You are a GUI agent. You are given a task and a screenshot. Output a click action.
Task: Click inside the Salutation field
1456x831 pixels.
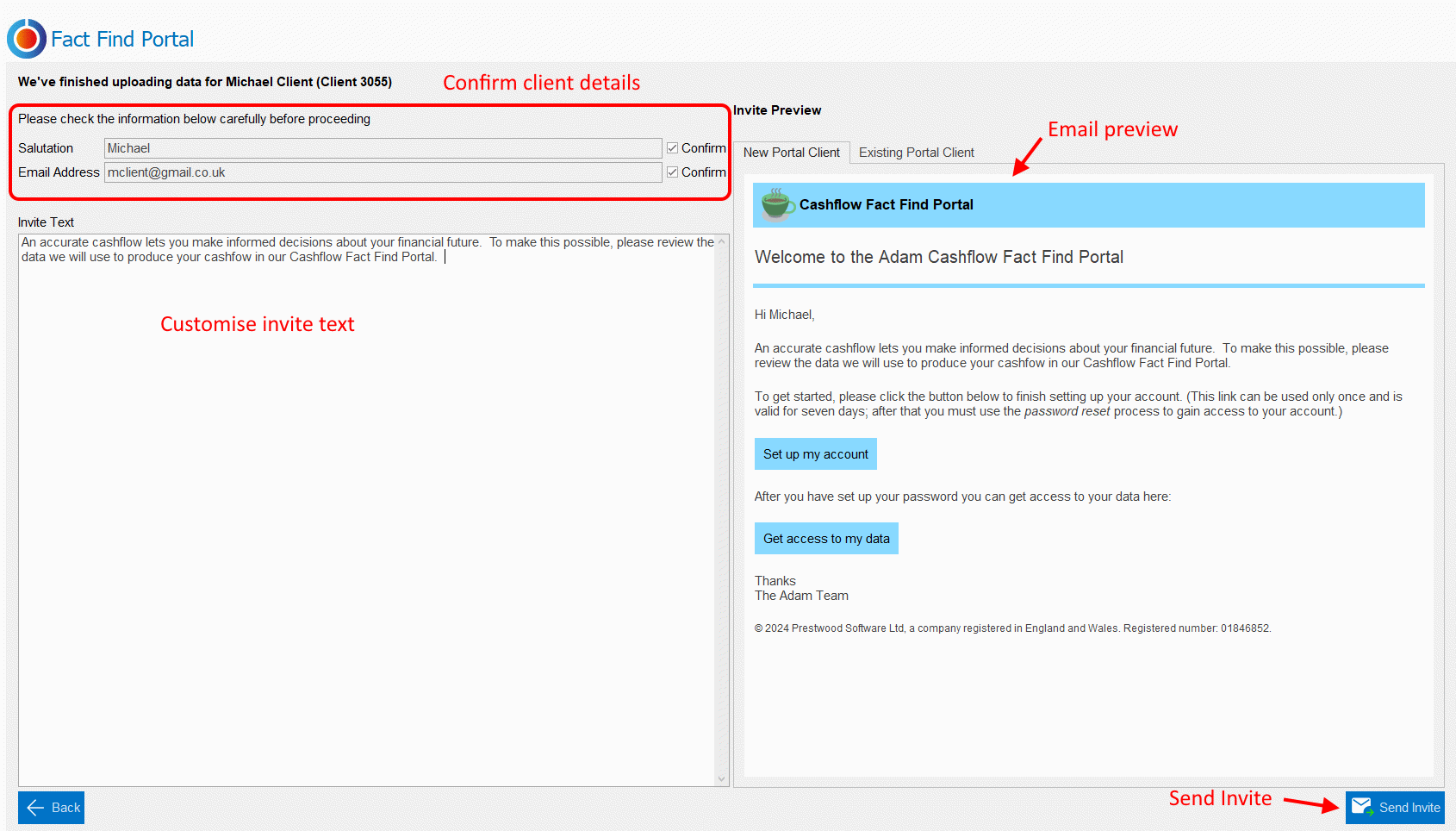coord(382,148)
